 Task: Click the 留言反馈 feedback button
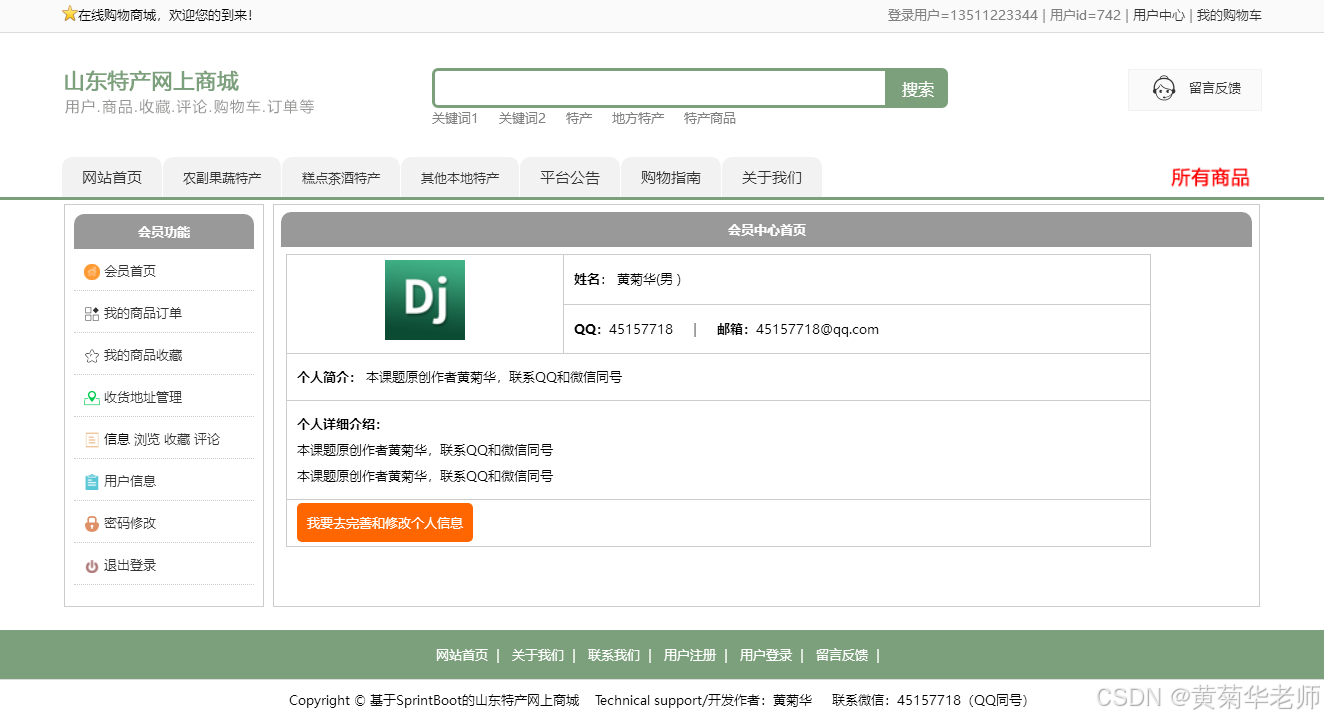click(1195, 89)
